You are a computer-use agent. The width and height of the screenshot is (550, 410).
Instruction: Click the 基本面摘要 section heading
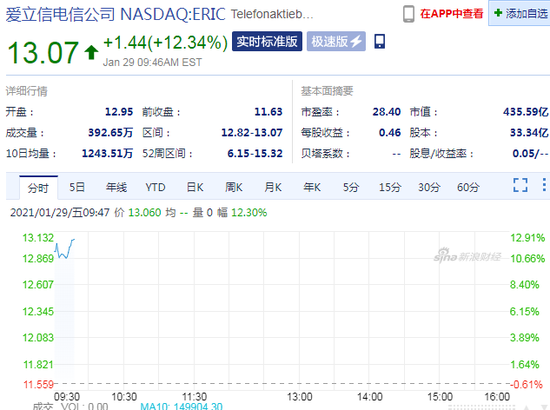[327, 91]
